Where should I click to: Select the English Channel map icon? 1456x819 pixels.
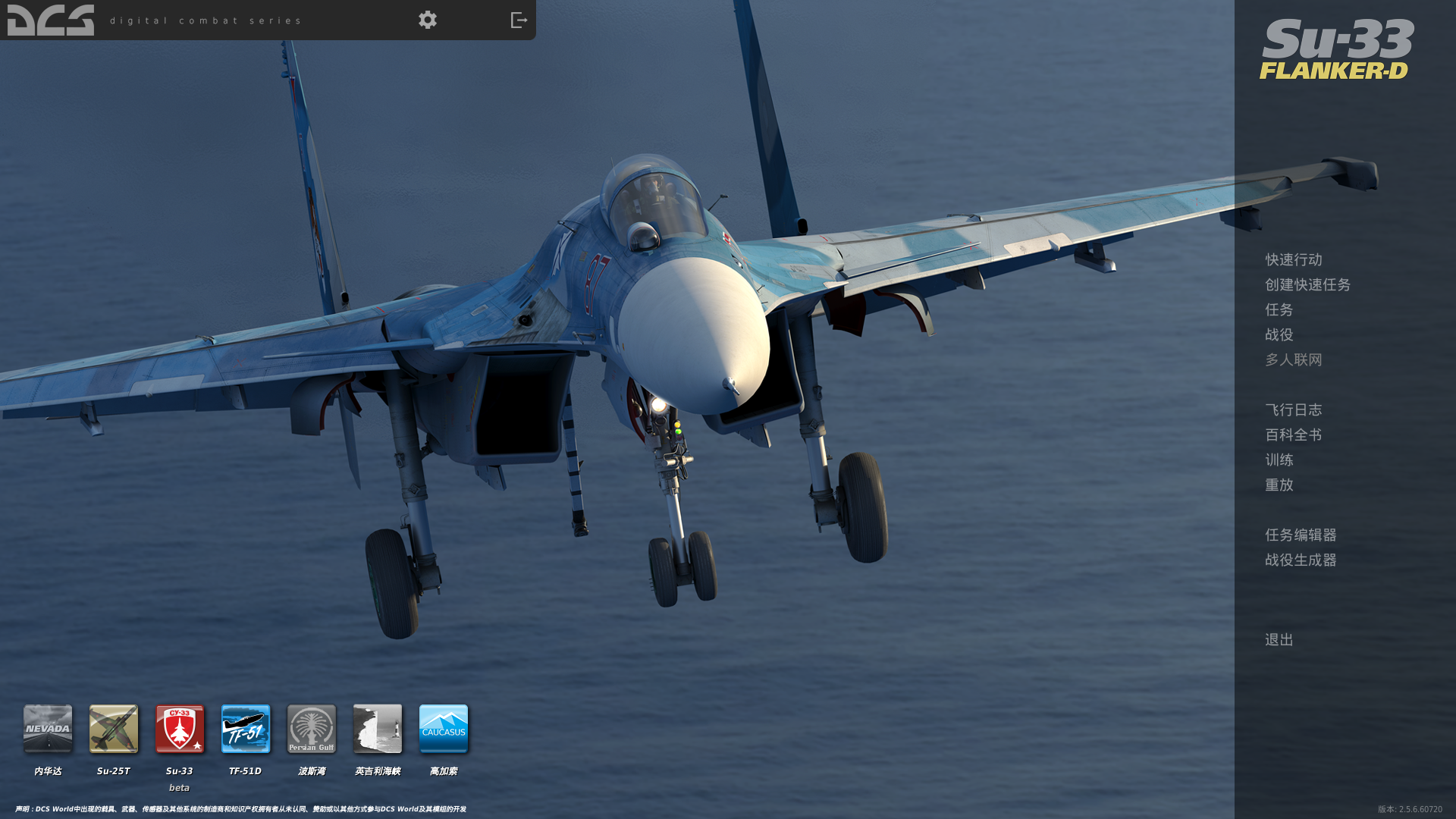378,729
